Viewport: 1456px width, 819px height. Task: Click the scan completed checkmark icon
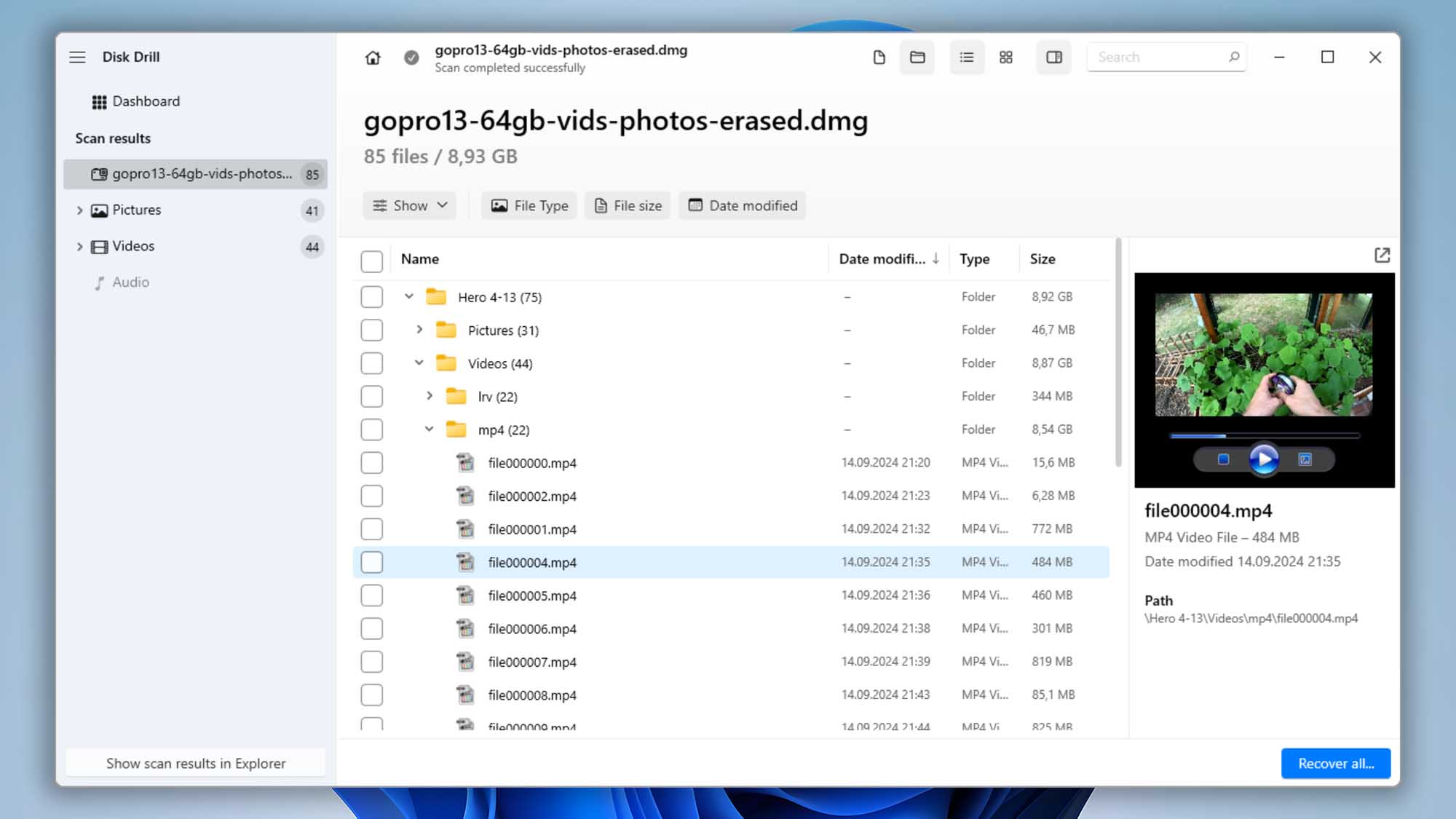pos(411,58)
